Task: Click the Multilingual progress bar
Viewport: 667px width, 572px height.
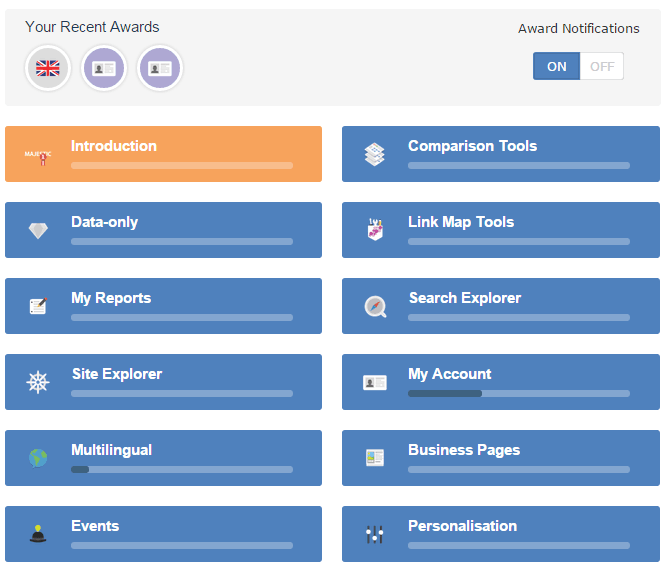Action: click(x=181, y=470)
